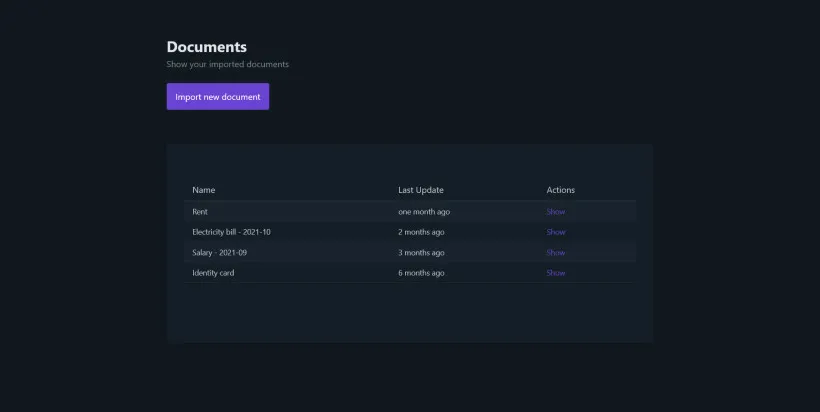Open Show link for Identity card
The width and height of the screenshot is (820, 412).
(x=555, y=273)
